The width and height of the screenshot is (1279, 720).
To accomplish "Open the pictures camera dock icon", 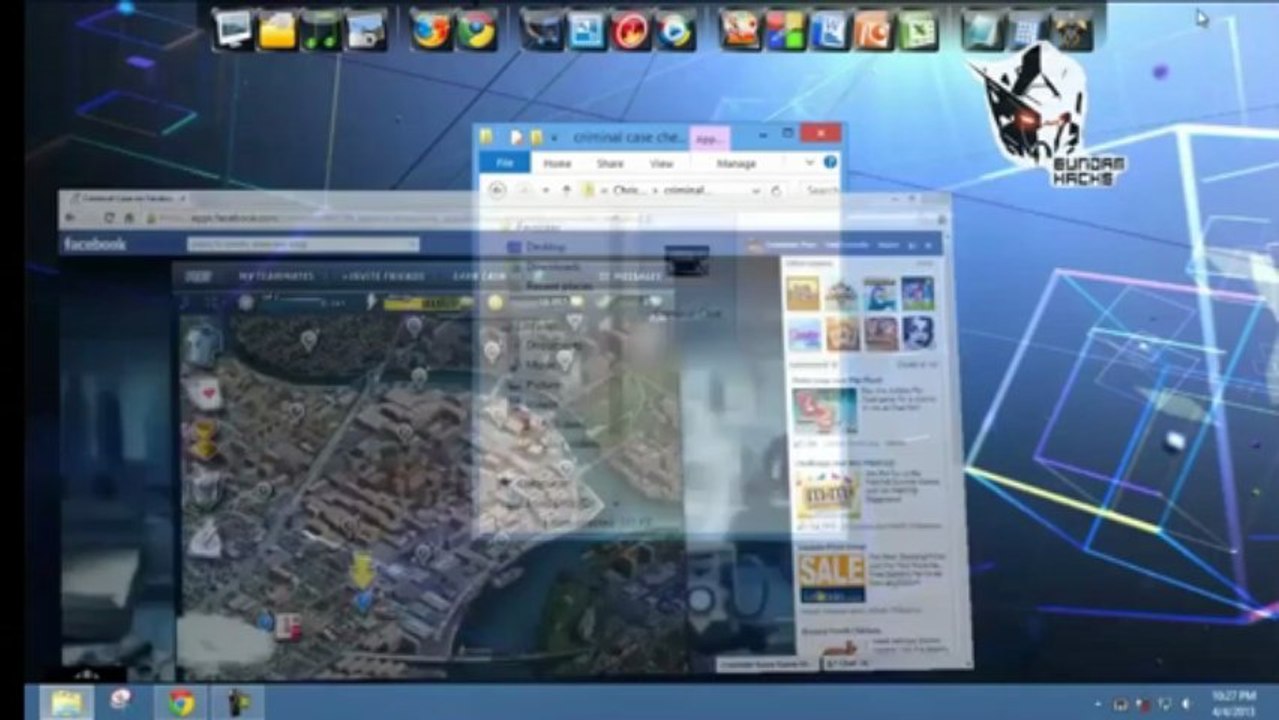I will click(x=365, y=30).
